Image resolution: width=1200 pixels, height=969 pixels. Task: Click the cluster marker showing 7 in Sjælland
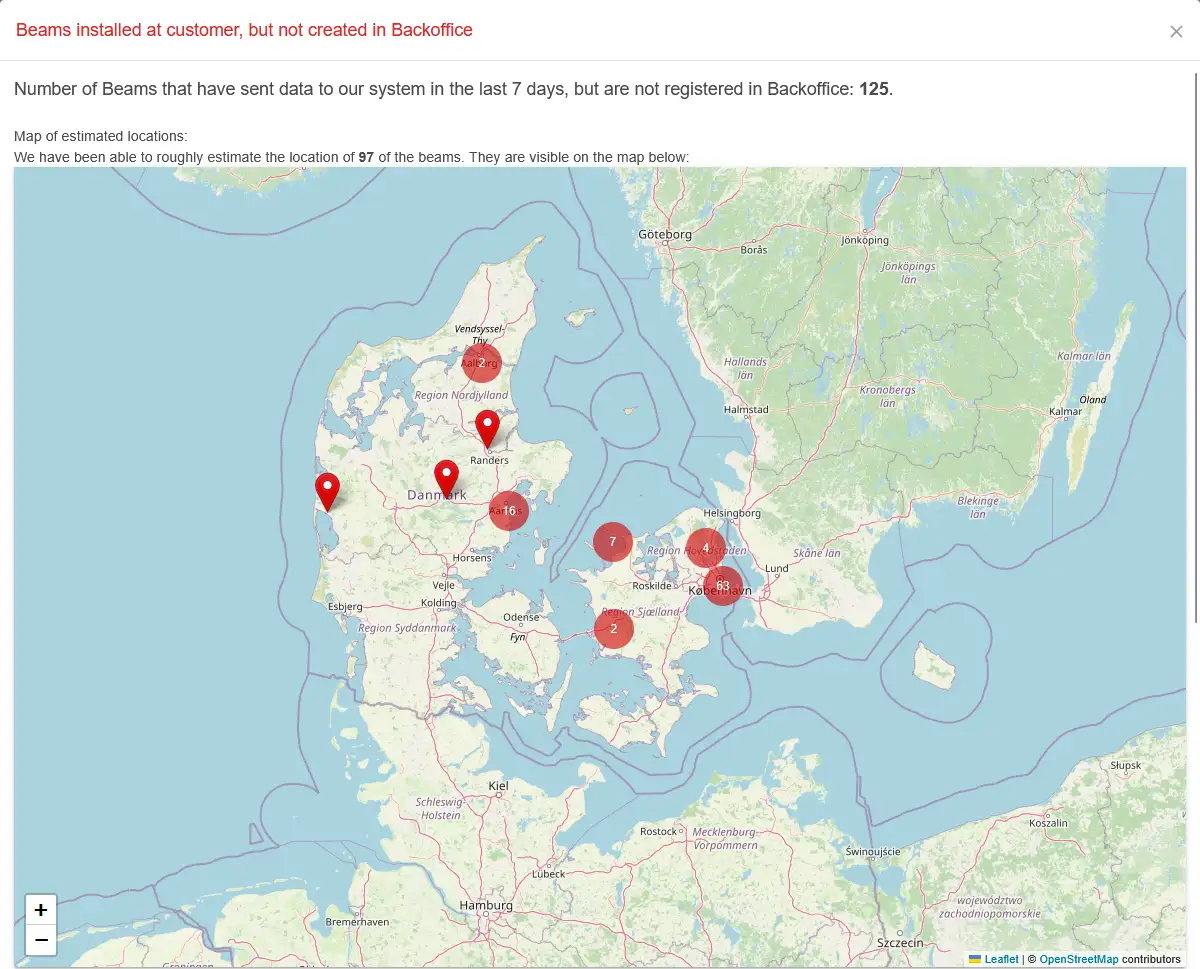613,542
